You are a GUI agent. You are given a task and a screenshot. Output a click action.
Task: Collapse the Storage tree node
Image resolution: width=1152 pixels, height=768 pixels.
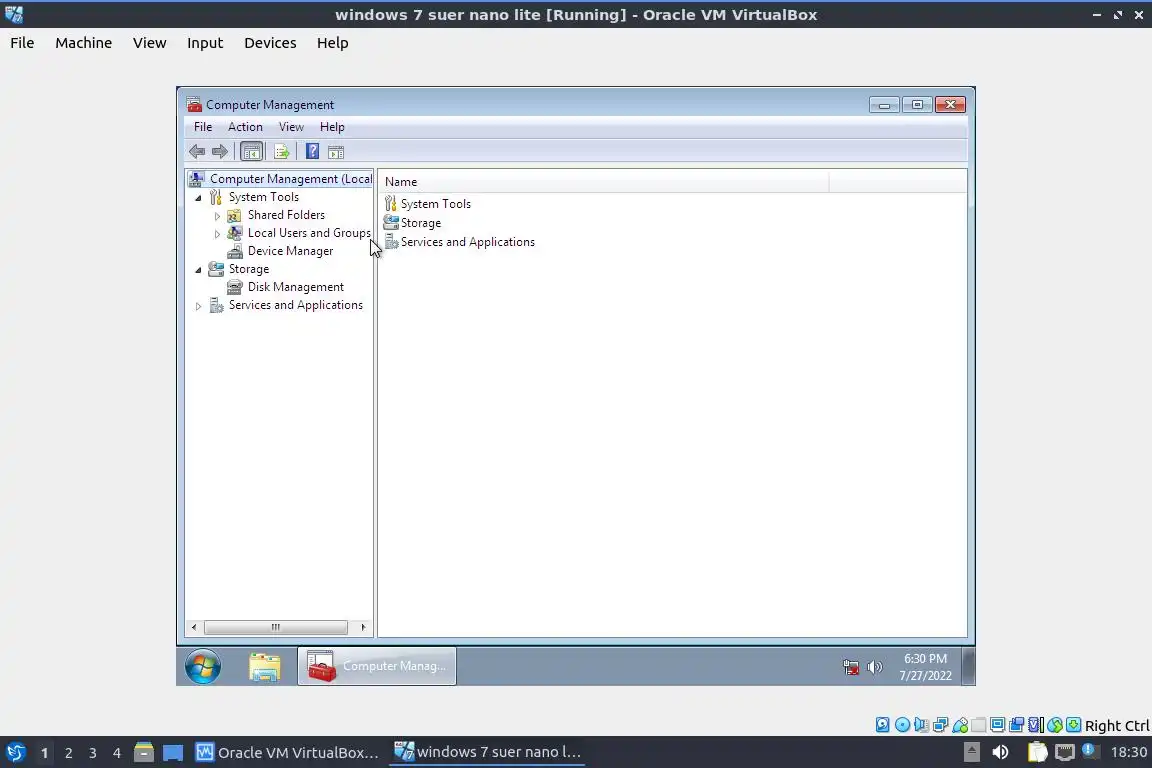tap(198, 270)
